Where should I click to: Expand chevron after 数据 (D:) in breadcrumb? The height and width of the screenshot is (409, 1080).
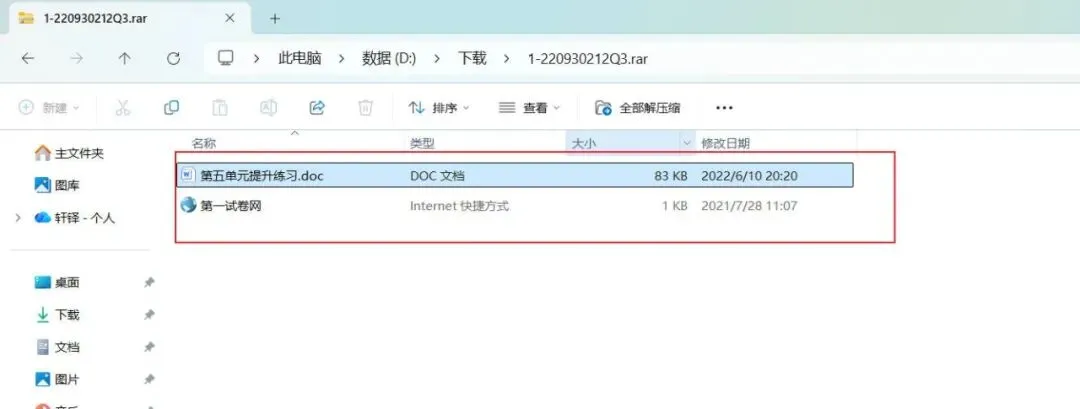pos(437,59)
